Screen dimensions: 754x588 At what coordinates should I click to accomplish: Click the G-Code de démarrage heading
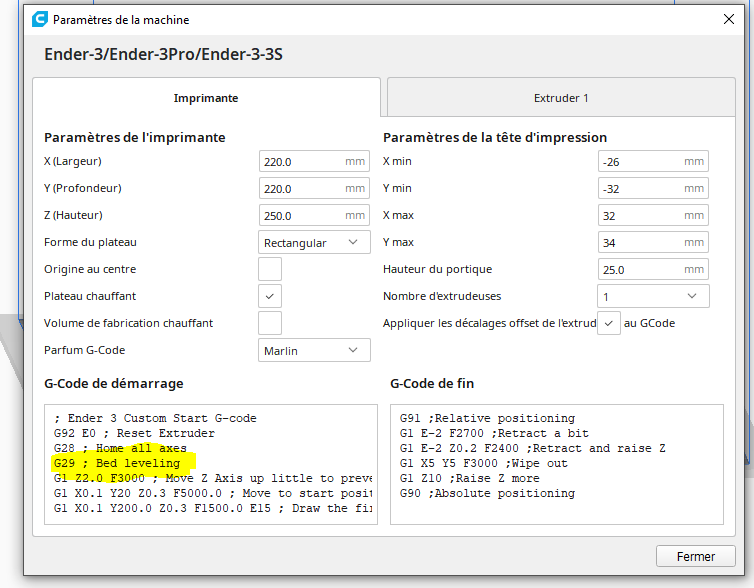pos(113,384)
